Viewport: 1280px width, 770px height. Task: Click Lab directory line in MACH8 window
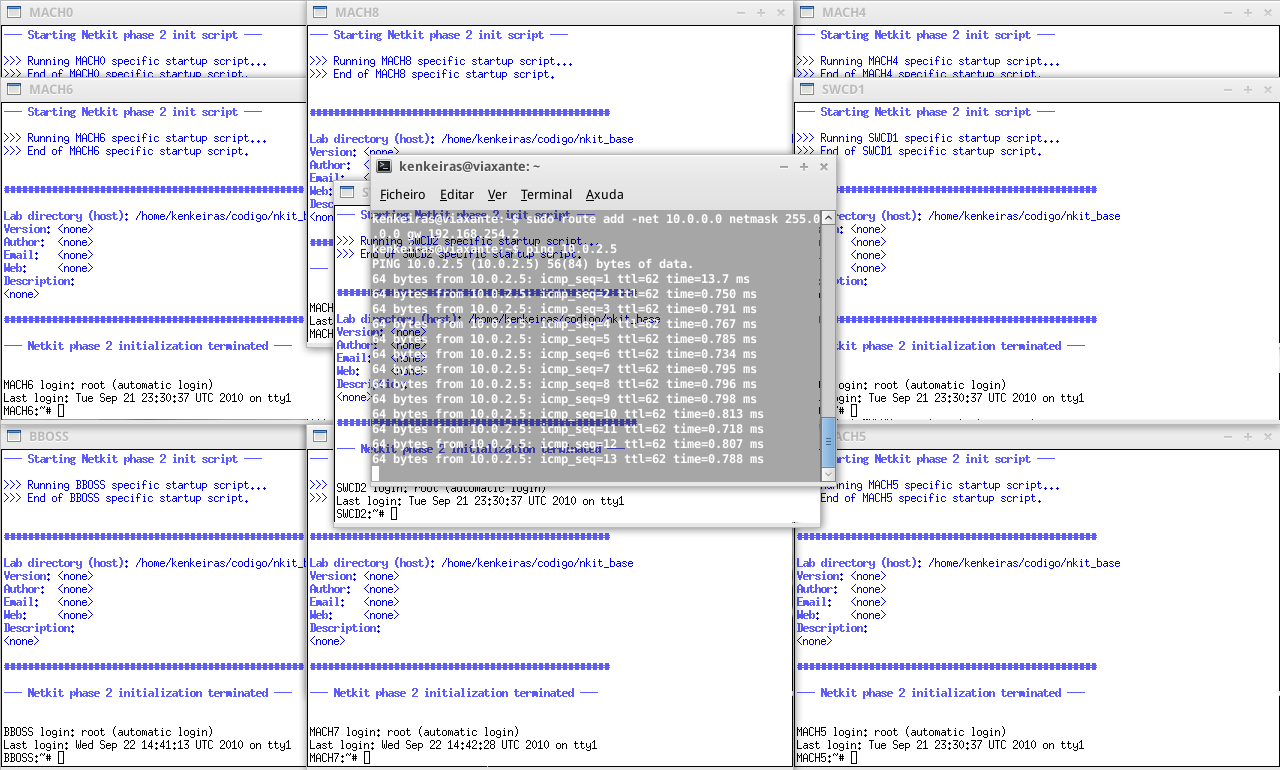point(471,139)
